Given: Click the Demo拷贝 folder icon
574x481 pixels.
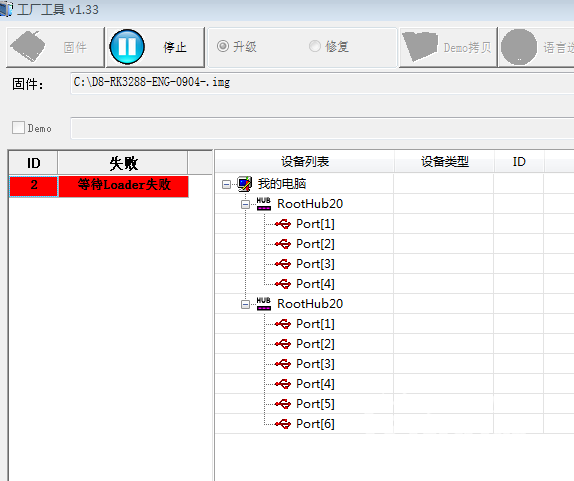Looking at the screenshot, I should 420,46.
